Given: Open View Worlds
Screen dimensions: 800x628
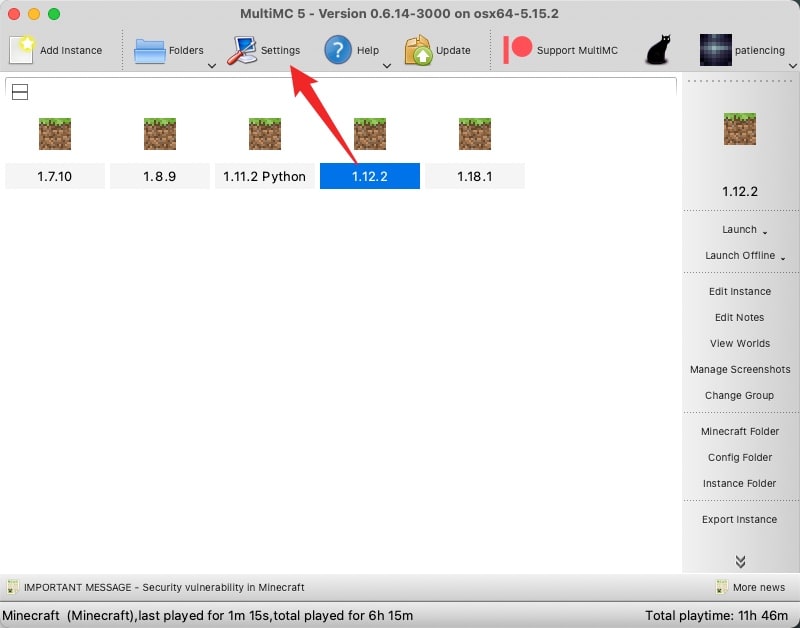Looking at the screenshot, I should click(x=740, y=343).
